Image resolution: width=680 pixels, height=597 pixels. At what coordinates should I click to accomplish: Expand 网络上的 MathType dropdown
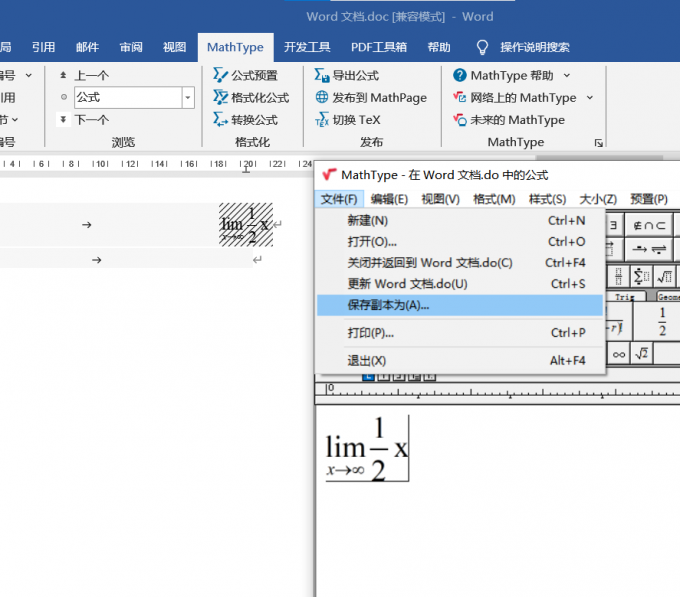[589, 97]
